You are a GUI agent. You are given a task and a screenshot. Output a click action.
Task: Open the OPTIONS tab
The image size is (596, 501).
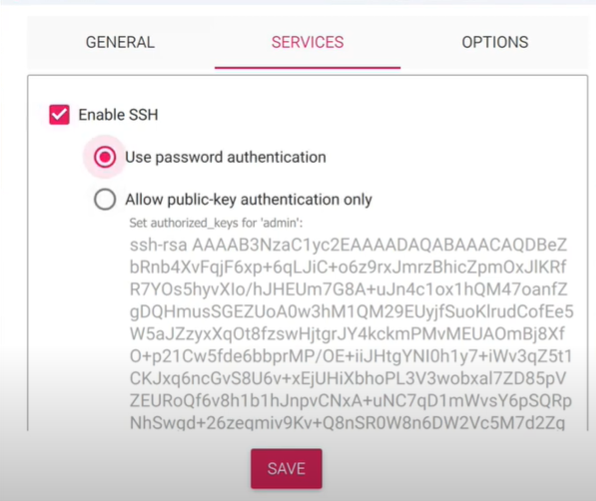tap(495, 42)
